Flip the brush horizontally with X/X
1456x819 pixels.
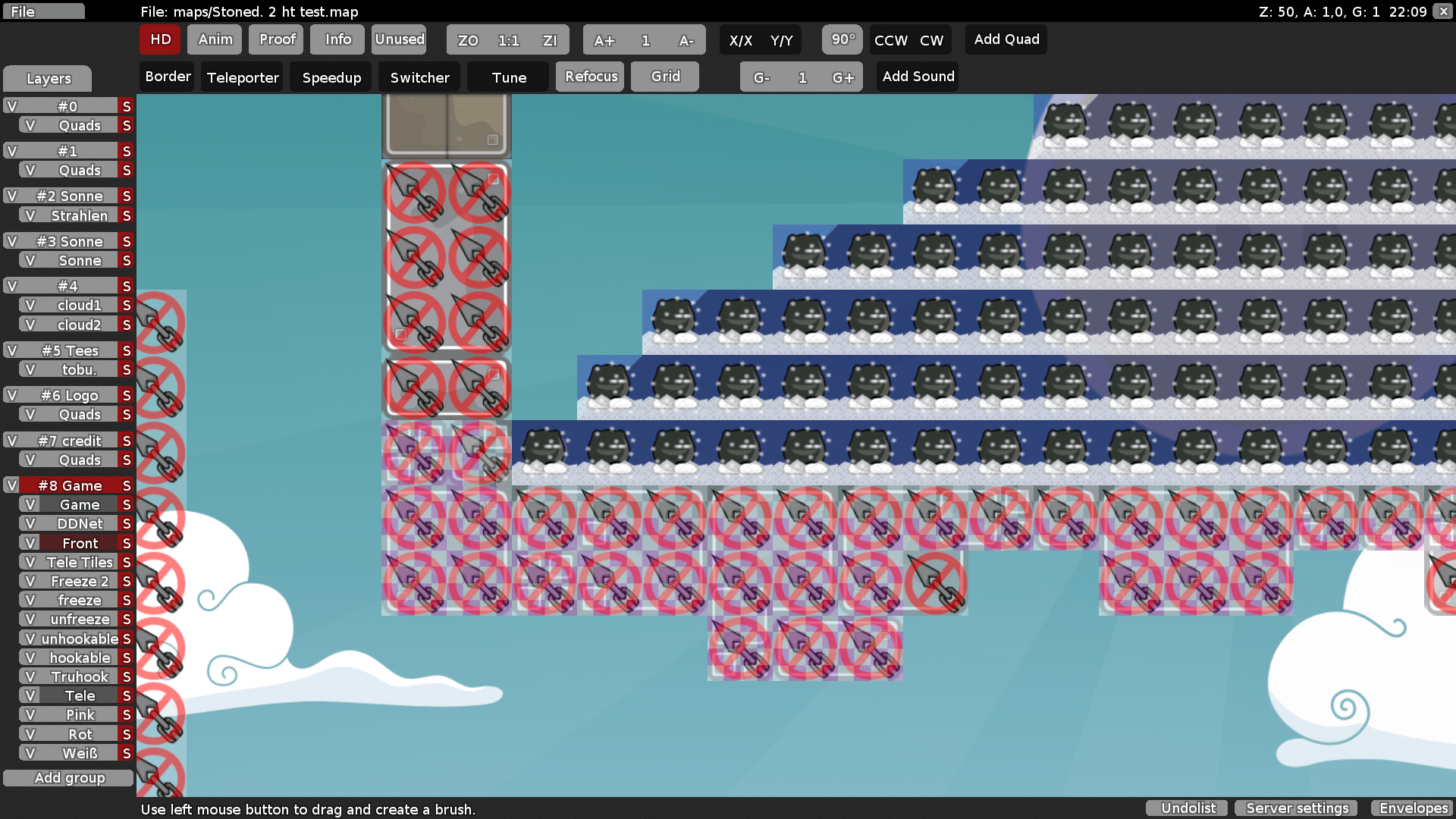pyautogui.click(x=739, y=40)
